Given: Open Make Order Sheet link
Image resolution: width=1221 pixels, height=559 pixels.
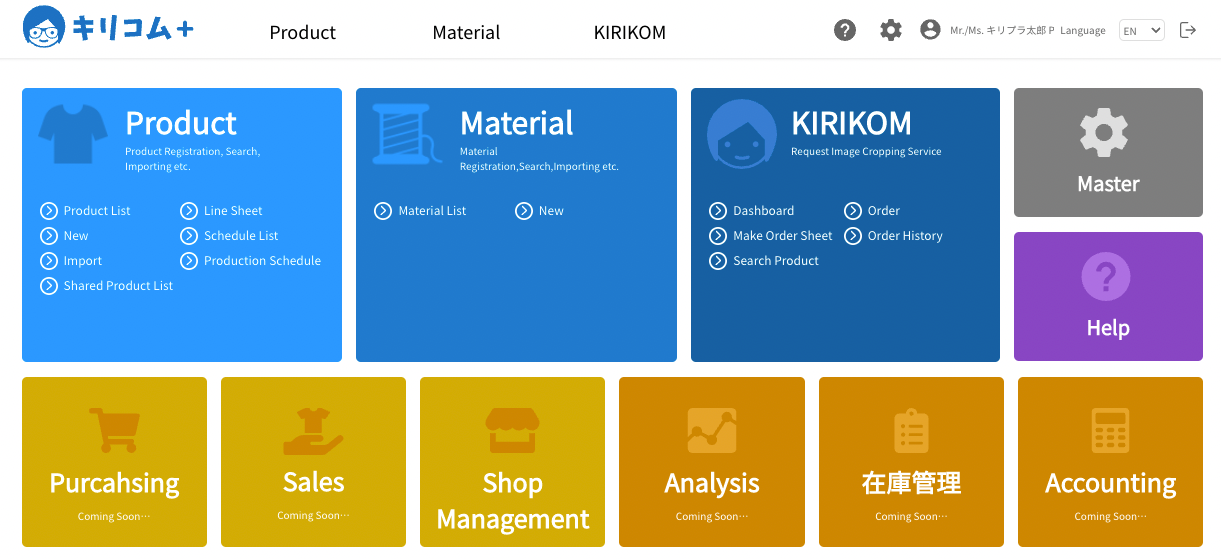Looking at the screenshot, I should pos(782,236).
